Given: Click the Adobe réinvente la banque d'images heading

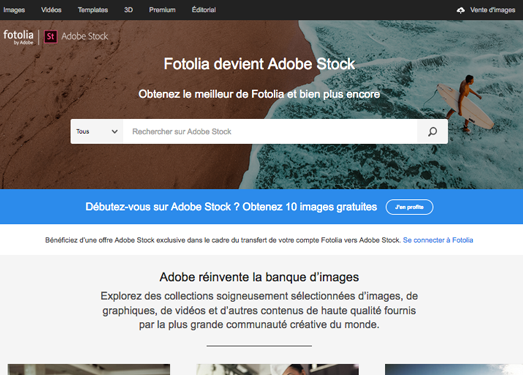Looking at the screenshot, I should [259, 277].
